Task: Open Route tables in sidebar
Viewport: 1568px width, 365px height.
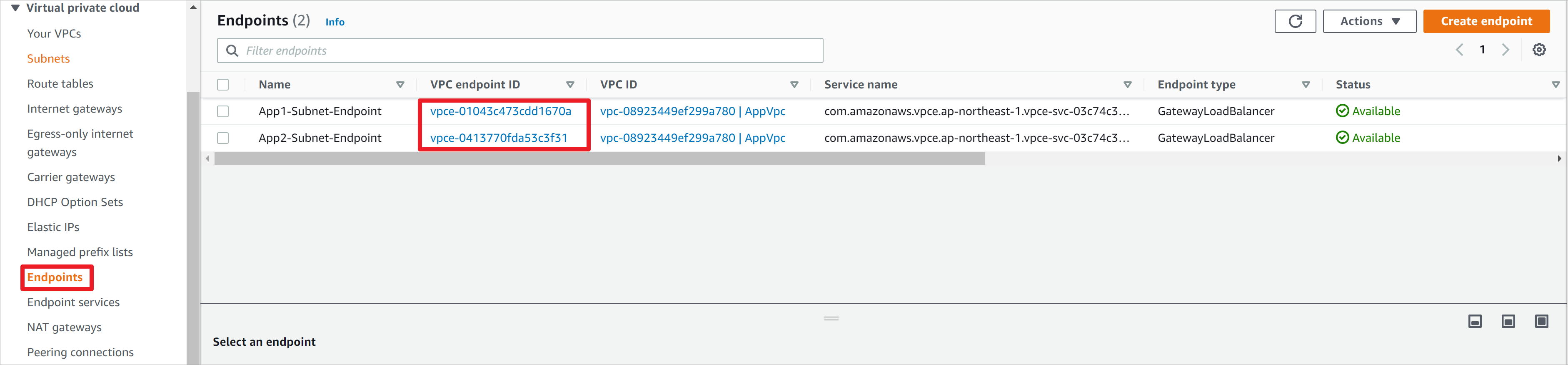Action: (x=60, y=83)
